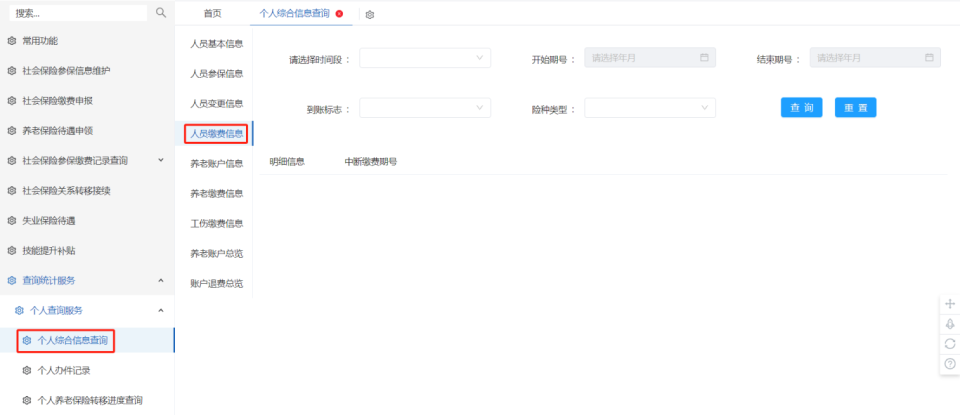Click gear icon beside 个人查询服务
Image resolution: width=960 pixels, height=415 pixels.
tap(19, 310)
